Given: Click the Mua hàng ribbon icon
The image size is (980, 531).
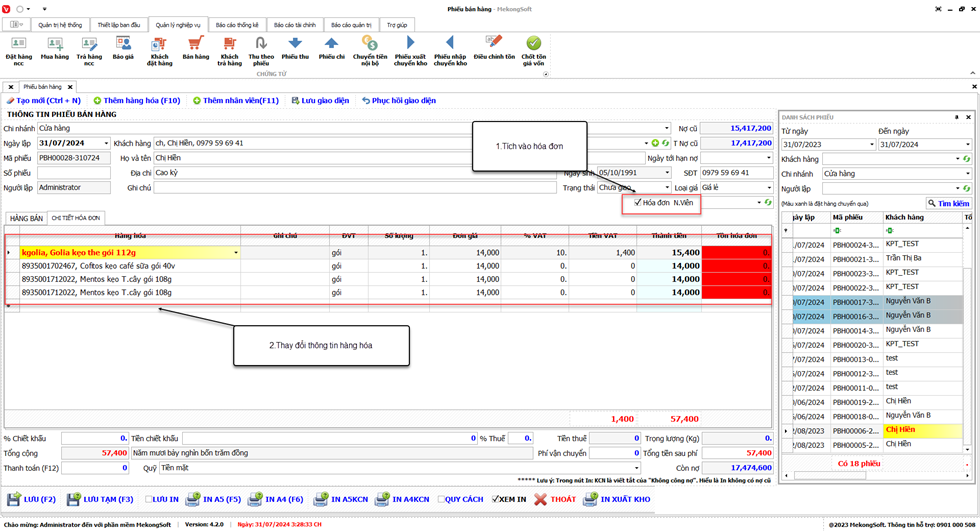Looking at the screenshot, I should [55, 45].
